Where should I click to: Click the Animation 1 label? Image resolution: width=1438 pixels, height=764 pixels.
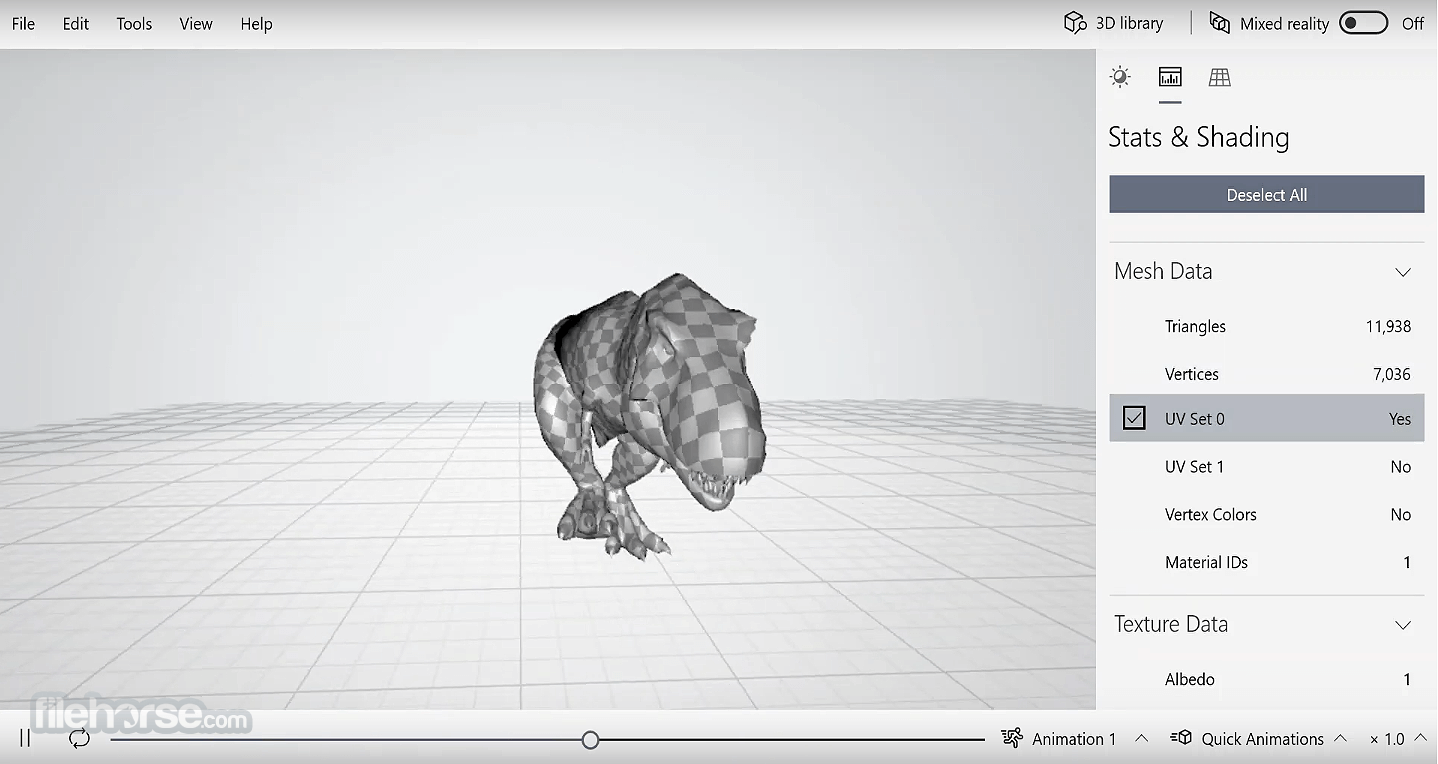1074,739
